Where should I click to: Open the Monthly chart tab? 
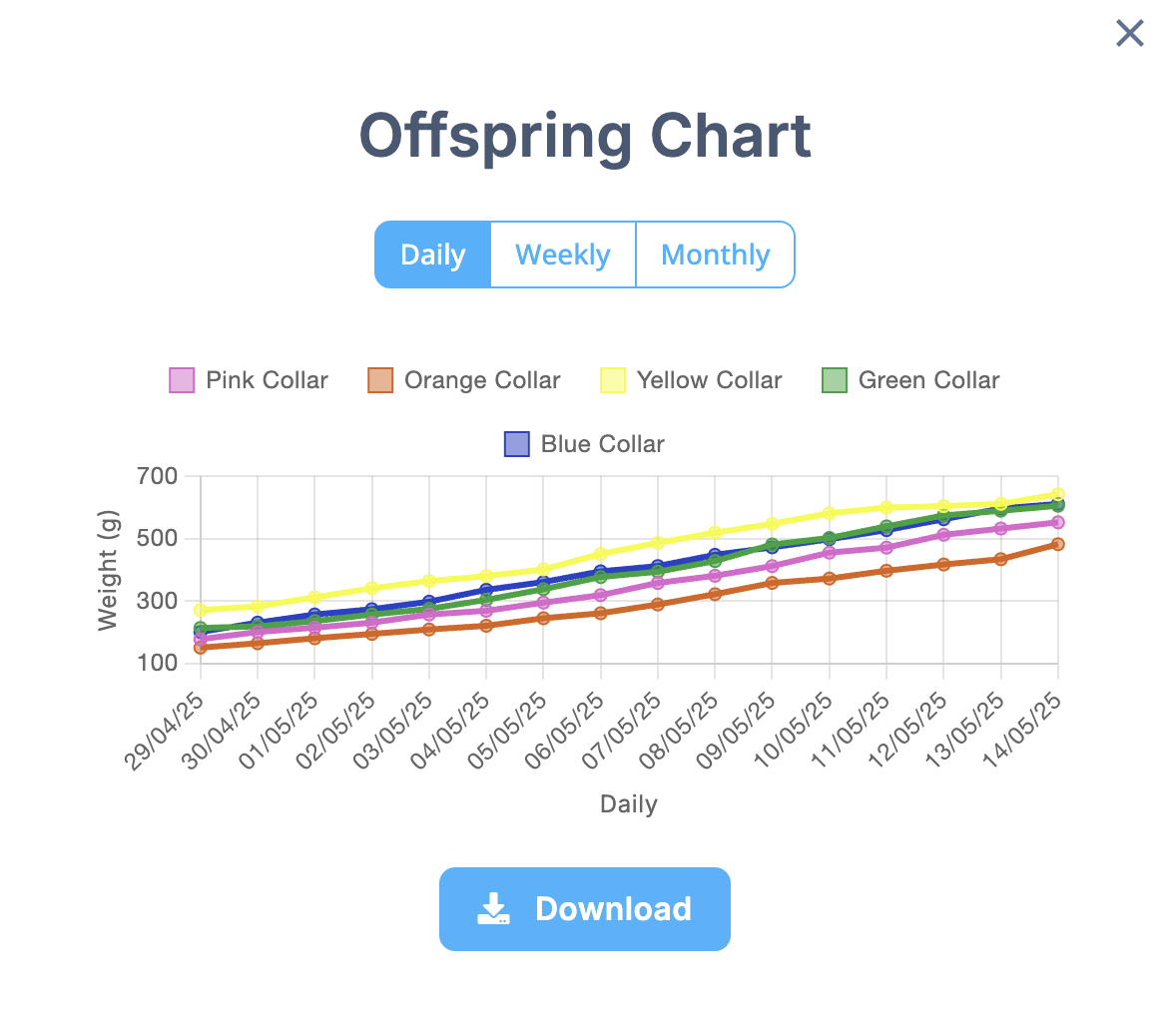click(715, 255)
